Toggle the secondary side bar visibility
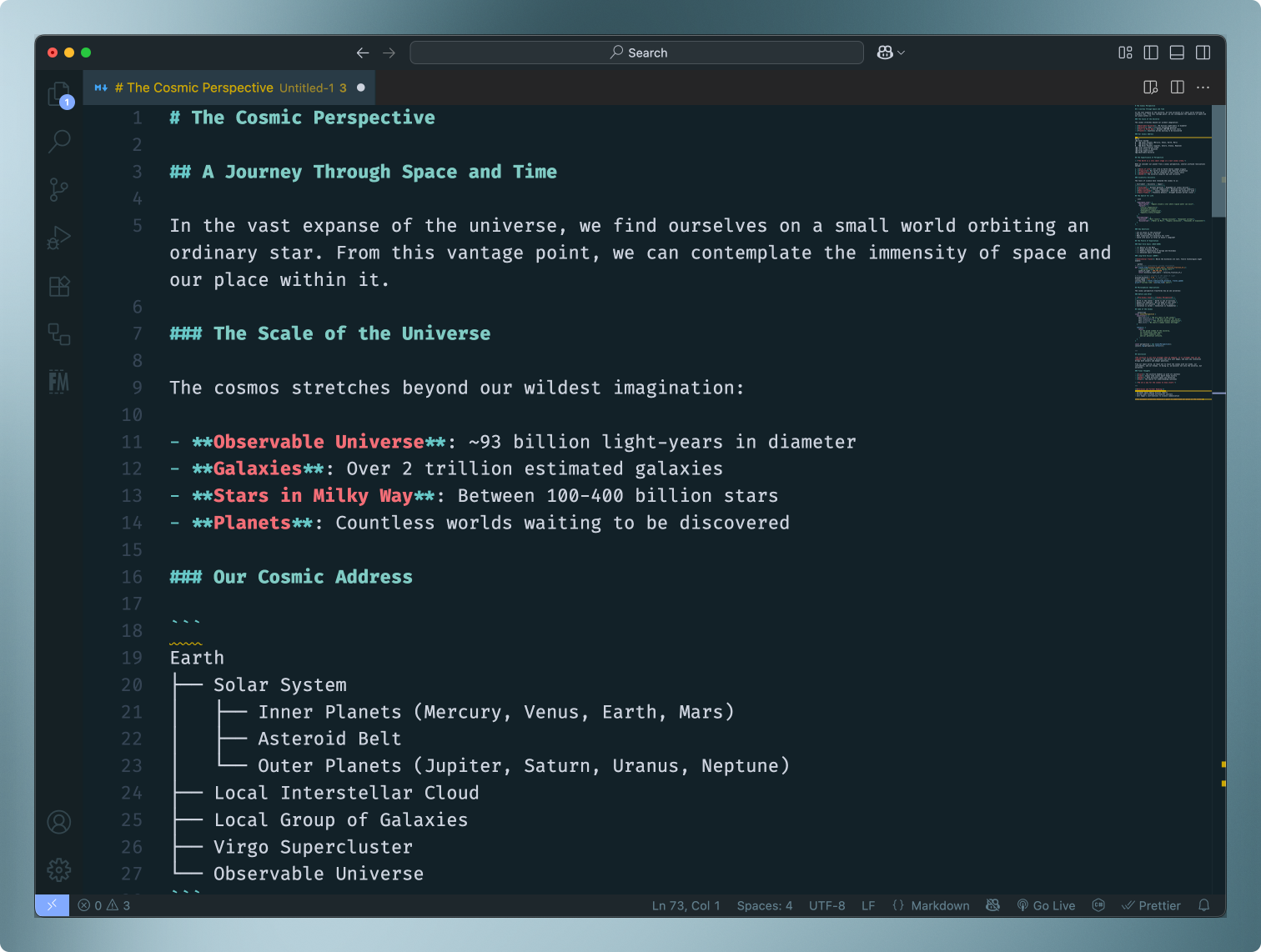1261x952 pixels. (x=1203, y=53)
